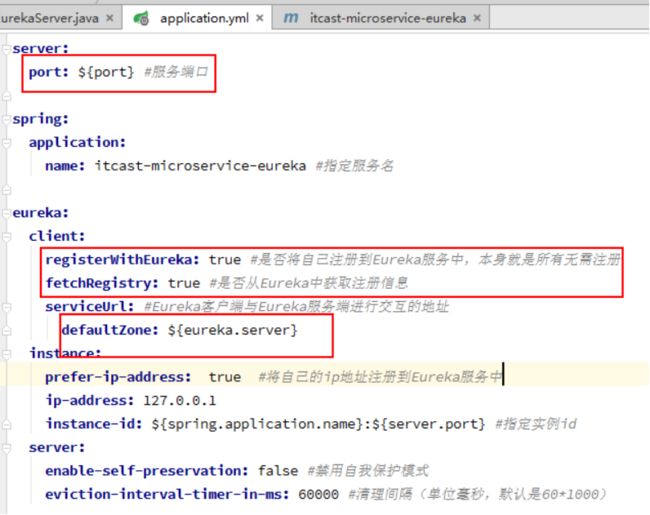Click the 'true' value of registerWithEureka
This screenshot has height=515, width=650.
(x=225, y=260)
